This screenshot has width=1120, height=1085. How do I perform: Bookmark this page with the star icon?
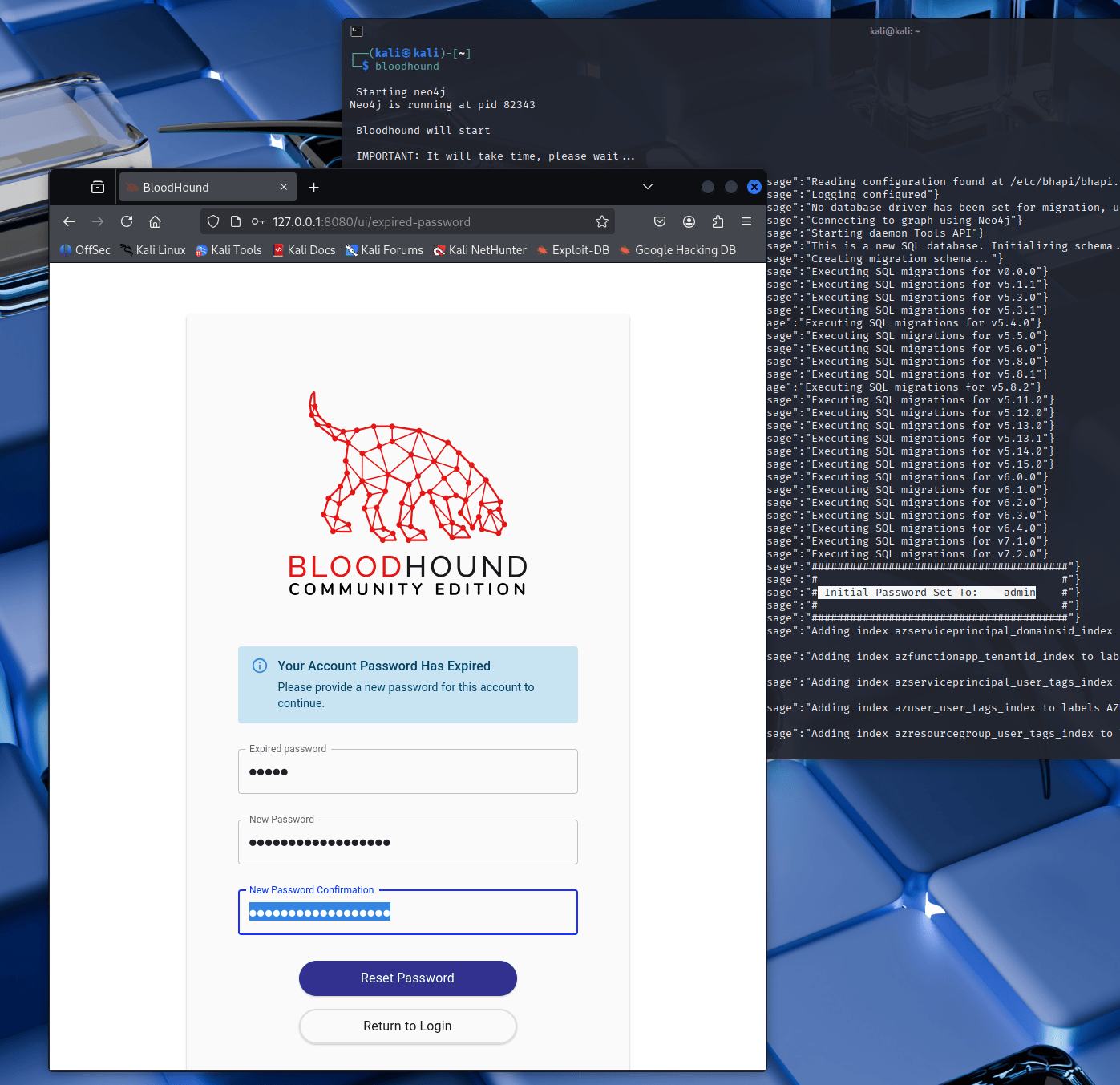click(x=602, y=222)
